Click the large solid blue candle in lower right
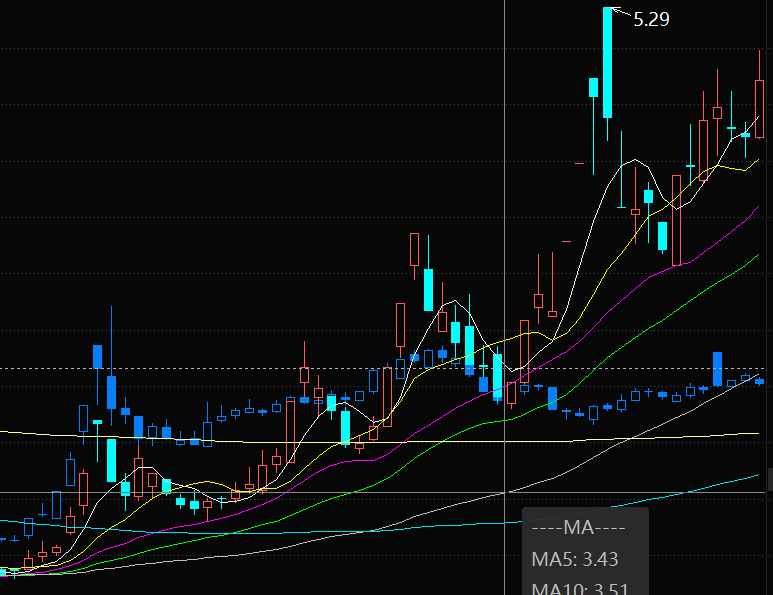The width and height of the screenshot is (773, 595). pyautogui.click(x=717, y=368)
